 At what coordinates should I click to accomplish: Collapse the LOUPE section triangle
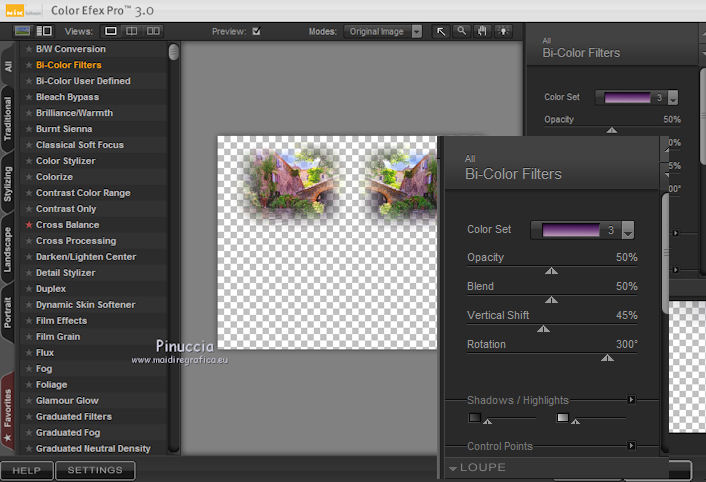point(453,468)
